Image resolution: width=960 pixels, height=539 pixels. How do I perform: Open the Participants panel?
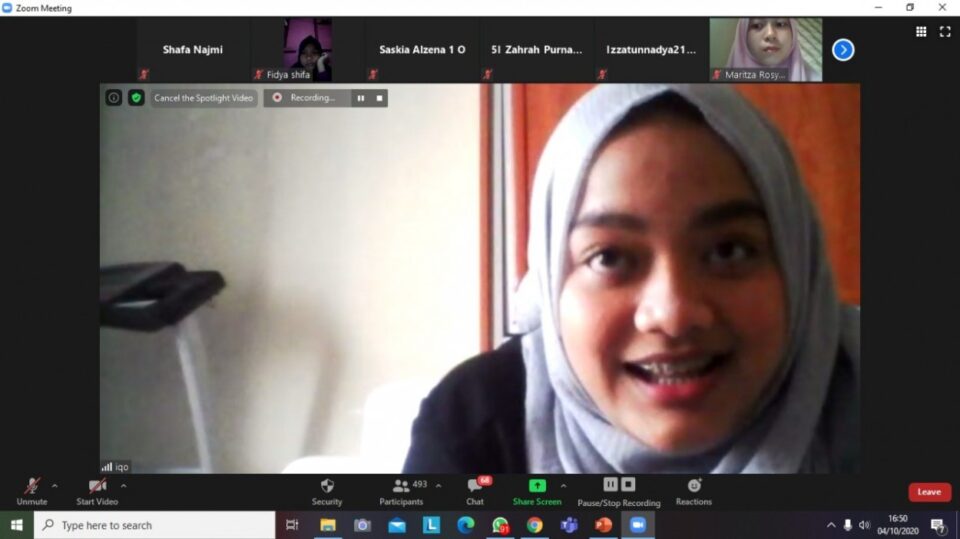click(x=402, y=492)
